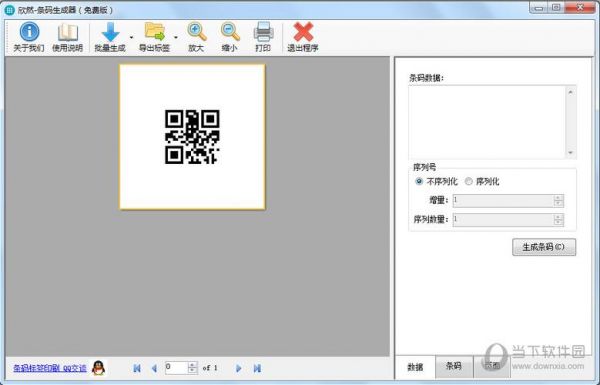Go to the first page
600x385 pixels.
(137, 368)
